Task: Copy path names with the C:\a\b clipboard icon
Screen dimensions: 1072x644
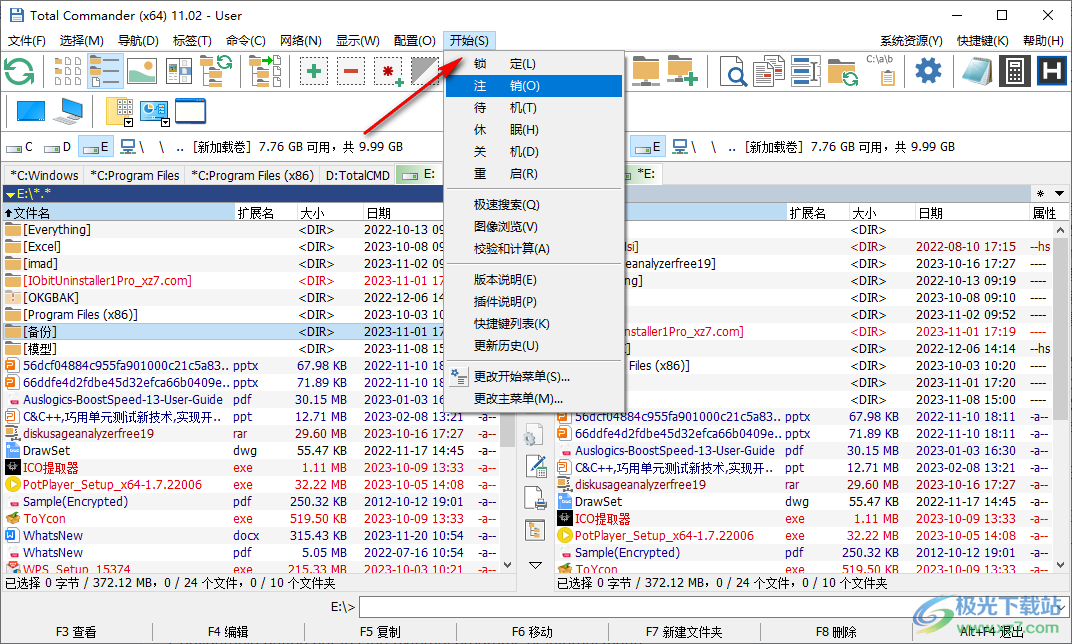Action: point(880,71)
